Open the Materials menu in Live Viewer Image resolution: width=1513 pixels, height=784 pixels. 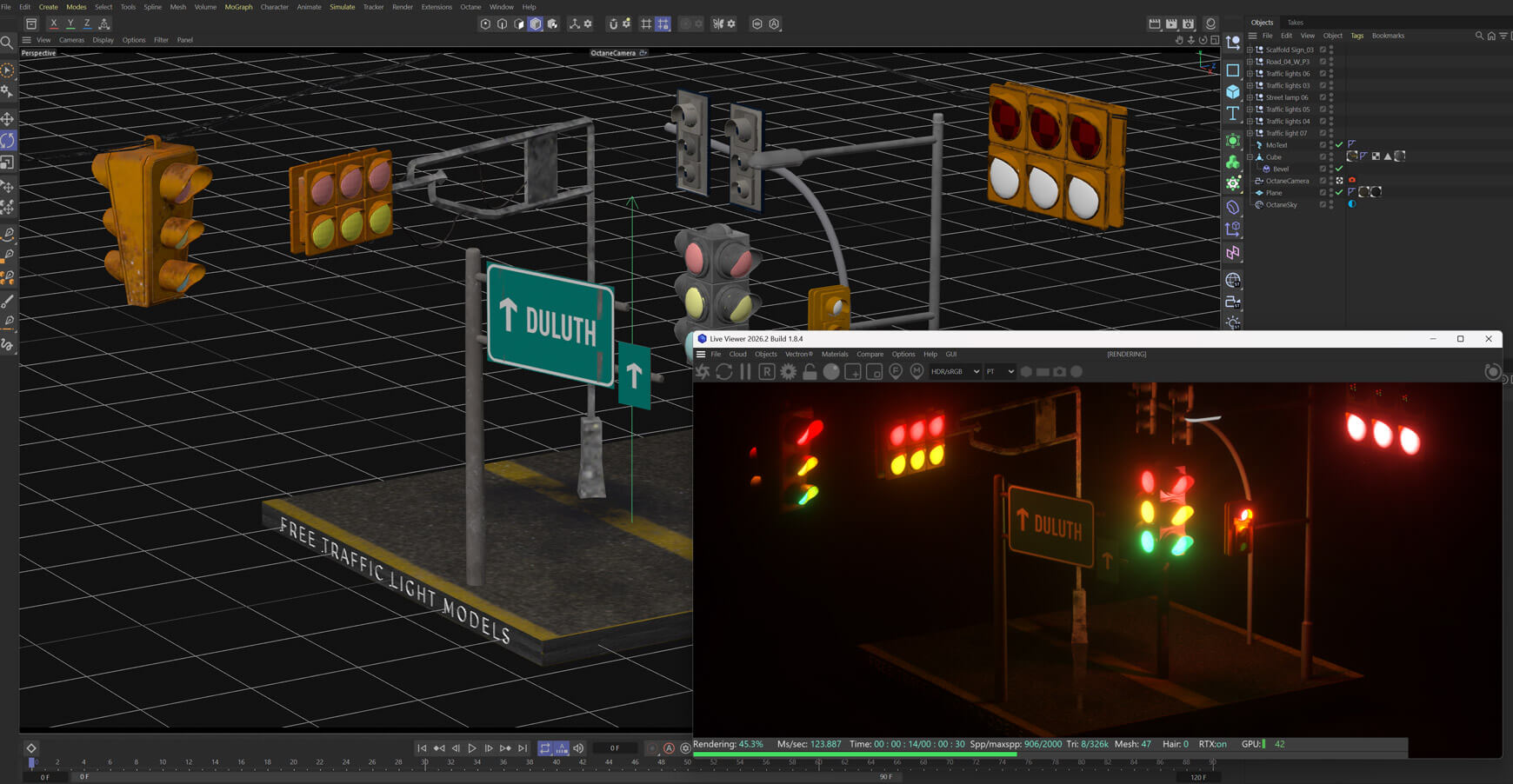pos(834,355)
